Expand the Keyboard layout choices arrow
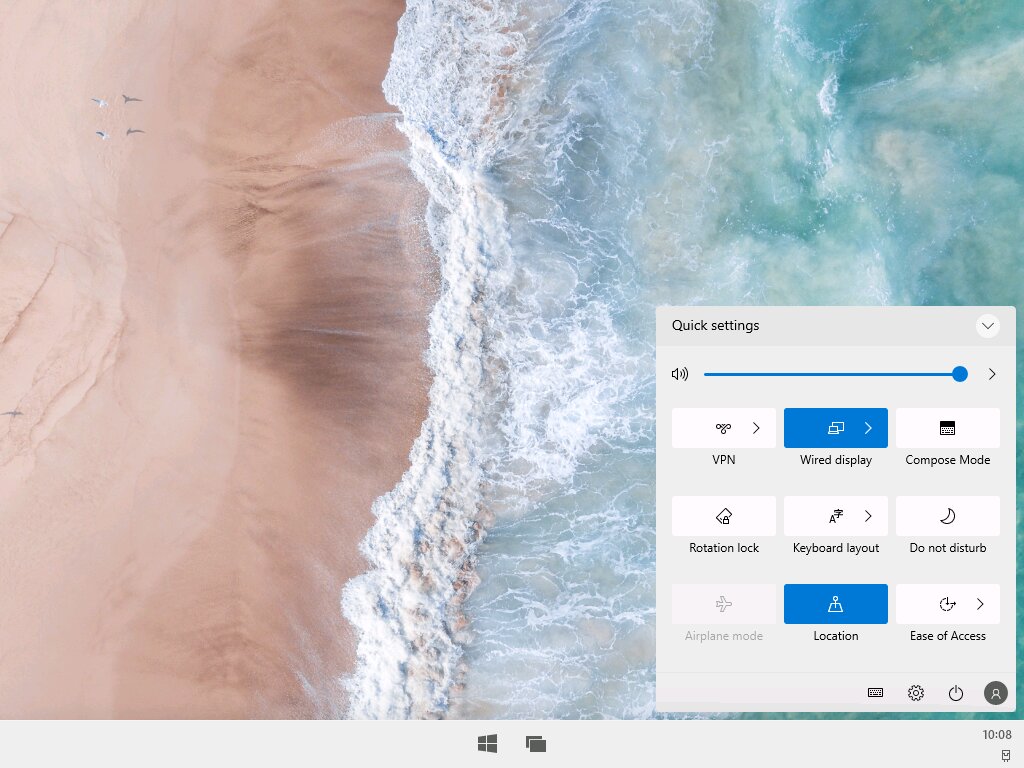 click(869, 516)
